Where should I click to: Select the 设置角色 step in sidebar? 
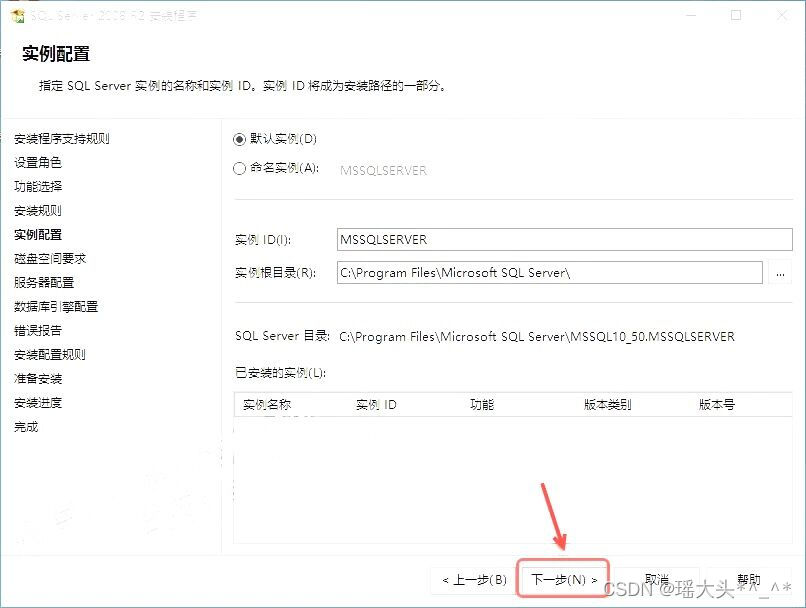click(38, 162)
